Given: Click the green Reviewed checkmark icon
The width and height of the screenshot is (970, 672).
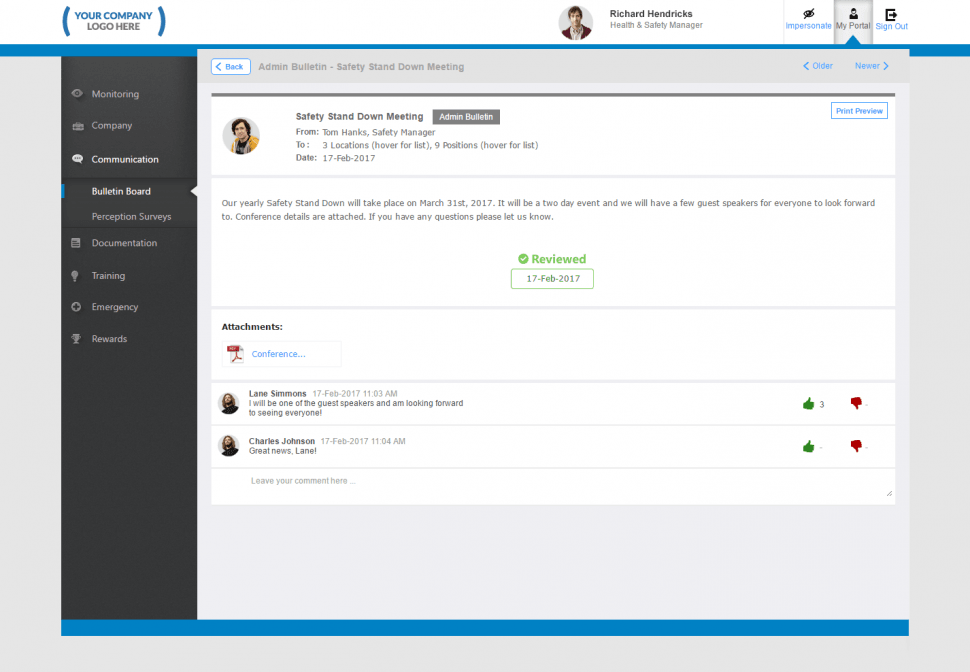Looking at the screenshot, I should pos(523,259).
